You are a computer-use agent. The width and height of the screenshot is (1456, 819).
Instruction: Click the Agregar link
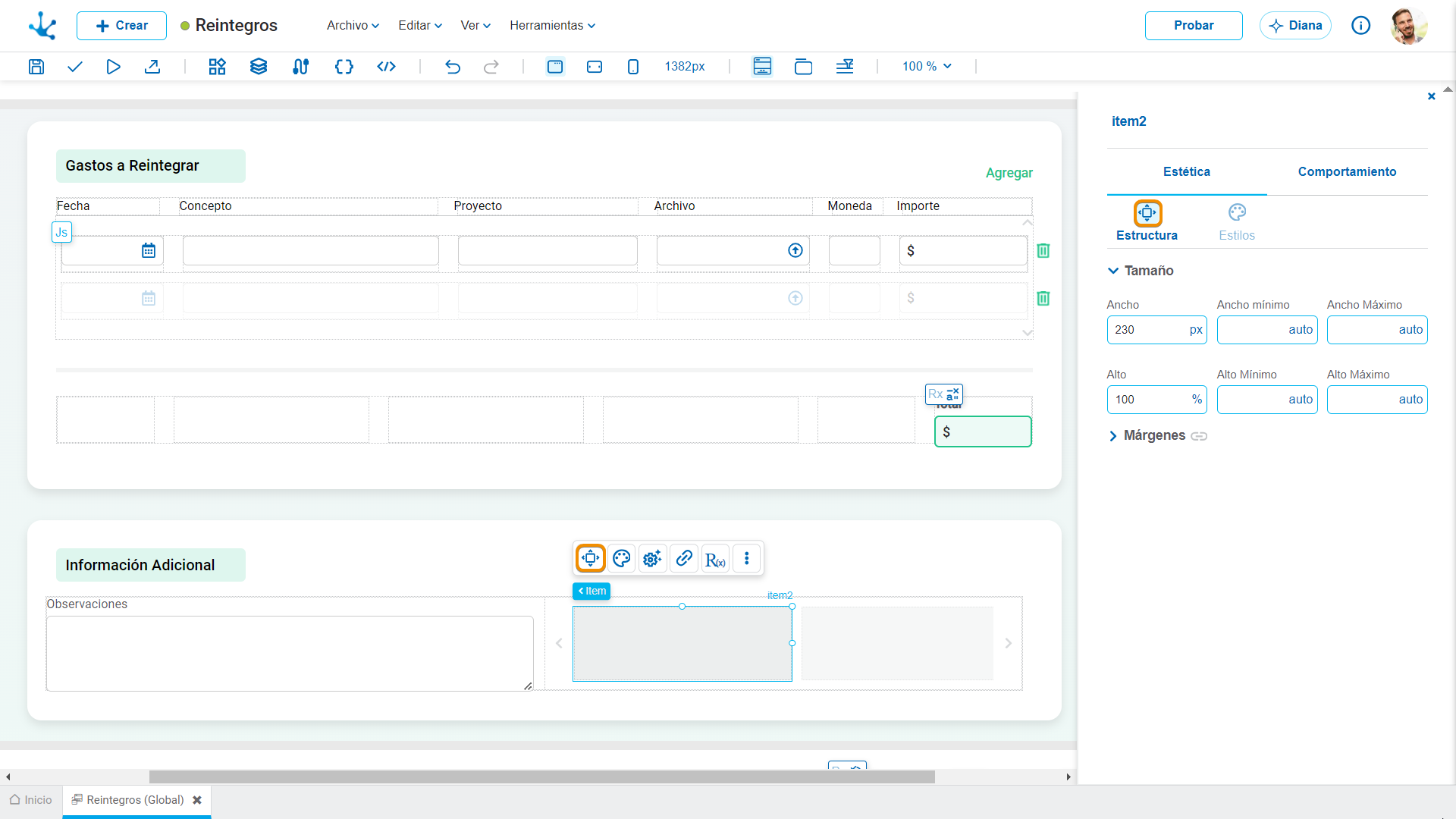coord(1009,173)
